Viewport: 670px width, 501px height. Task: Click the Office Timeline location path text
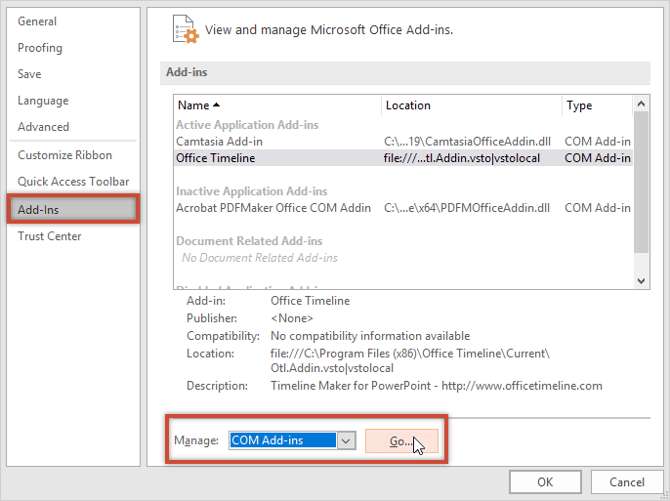click(x=410, y=361)
